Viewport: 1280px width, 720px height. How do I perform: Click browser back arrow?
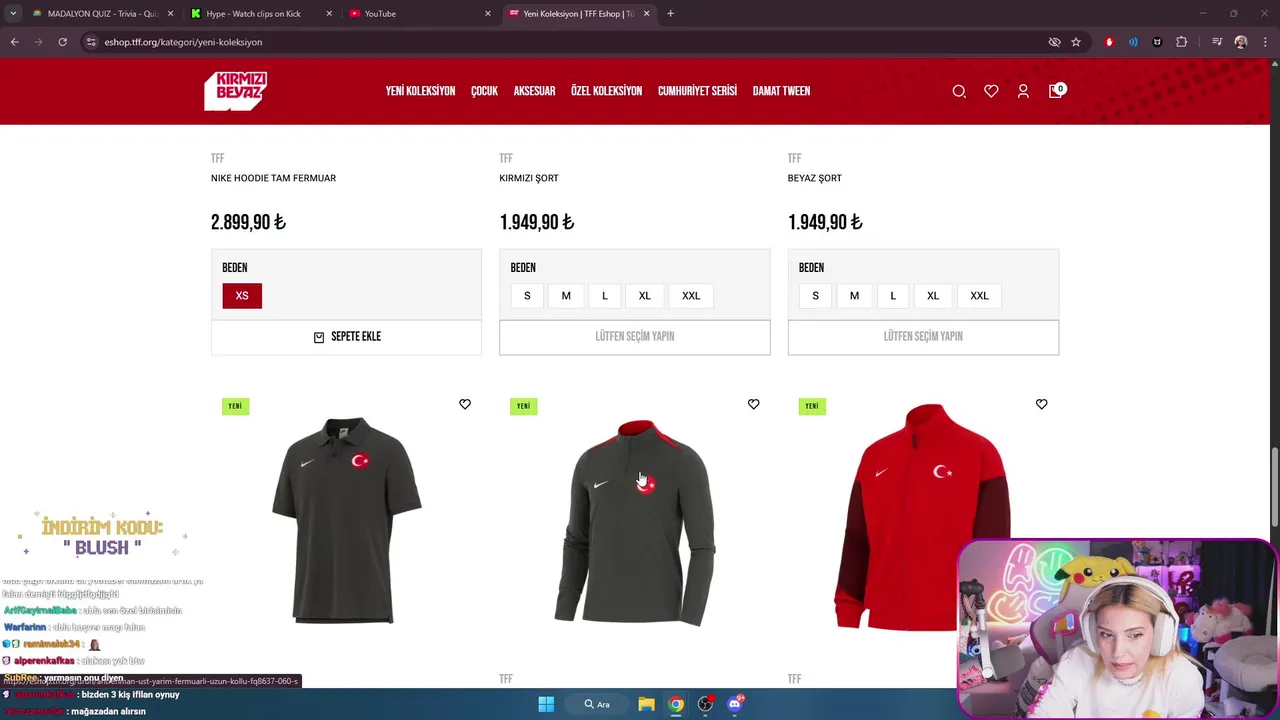tap(14, 42)
